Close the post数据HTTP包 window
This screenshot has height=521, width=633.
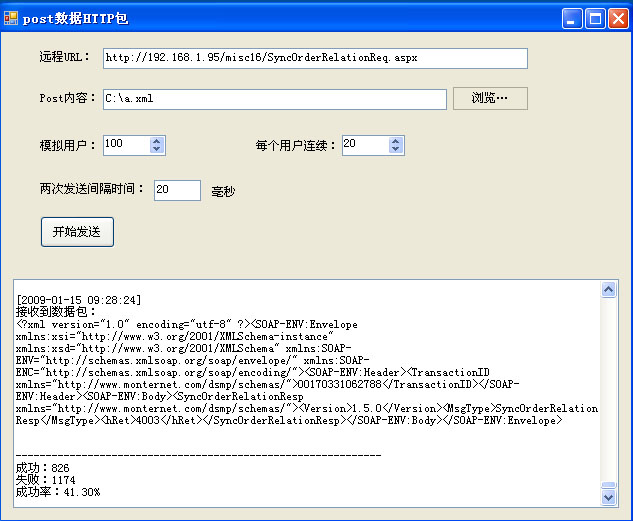tap(618, 19)
